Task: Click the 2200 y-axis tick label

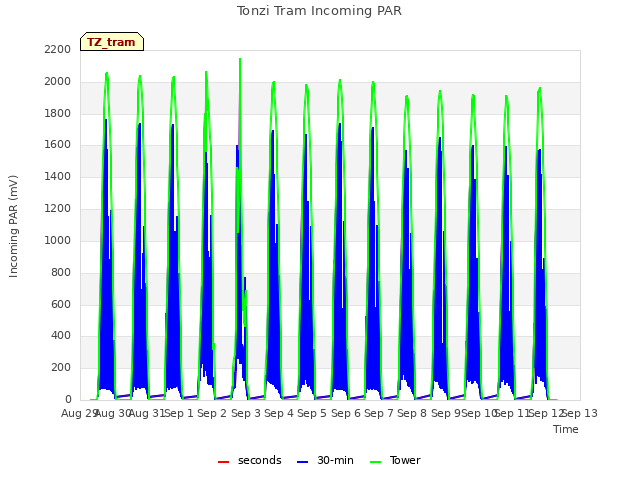Action: pyautogui.click(x=58, y=49)
